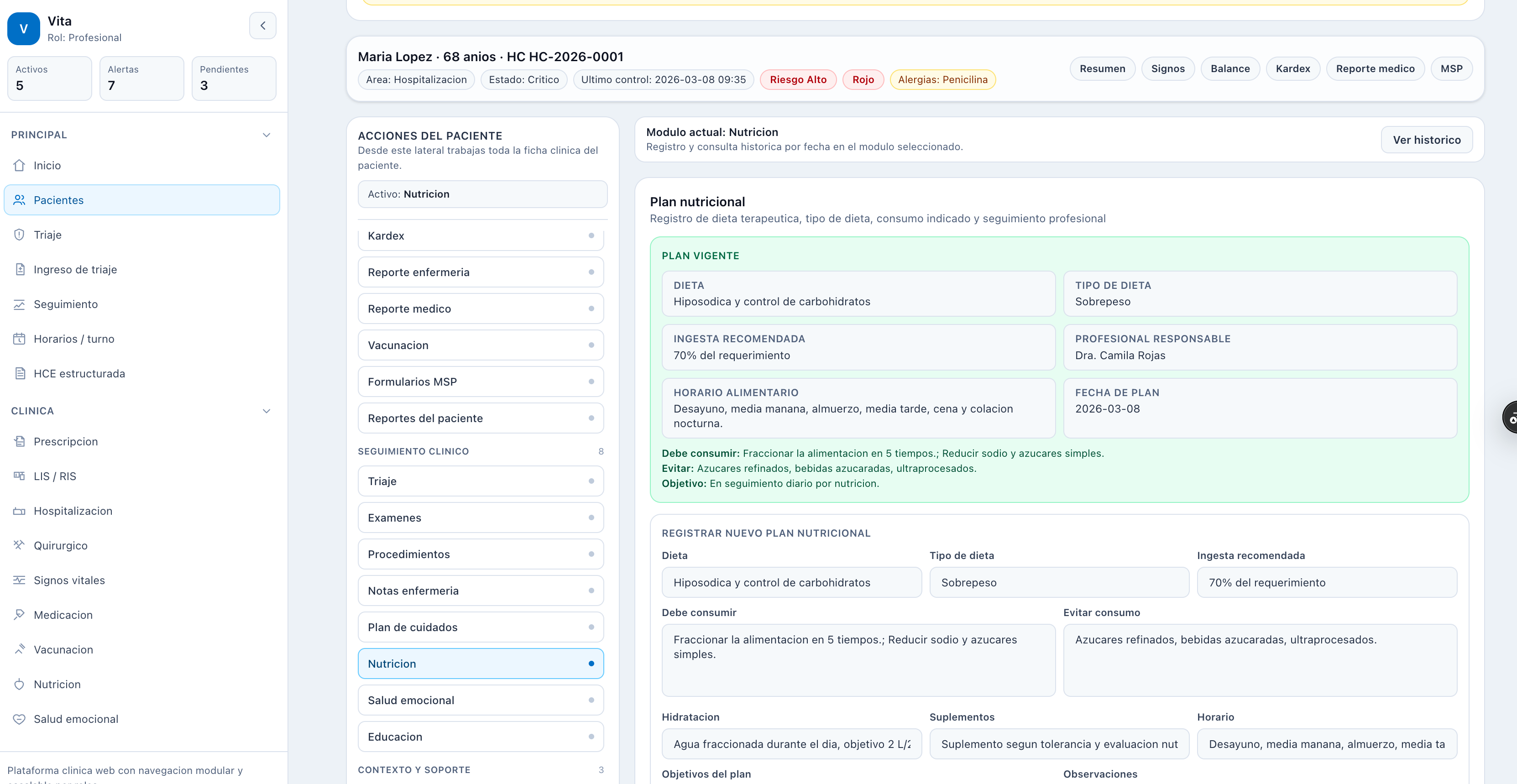Click the Medicacion pill icon
The width and height of the screenshot is (1517, 784).
[x=20, y=615]
